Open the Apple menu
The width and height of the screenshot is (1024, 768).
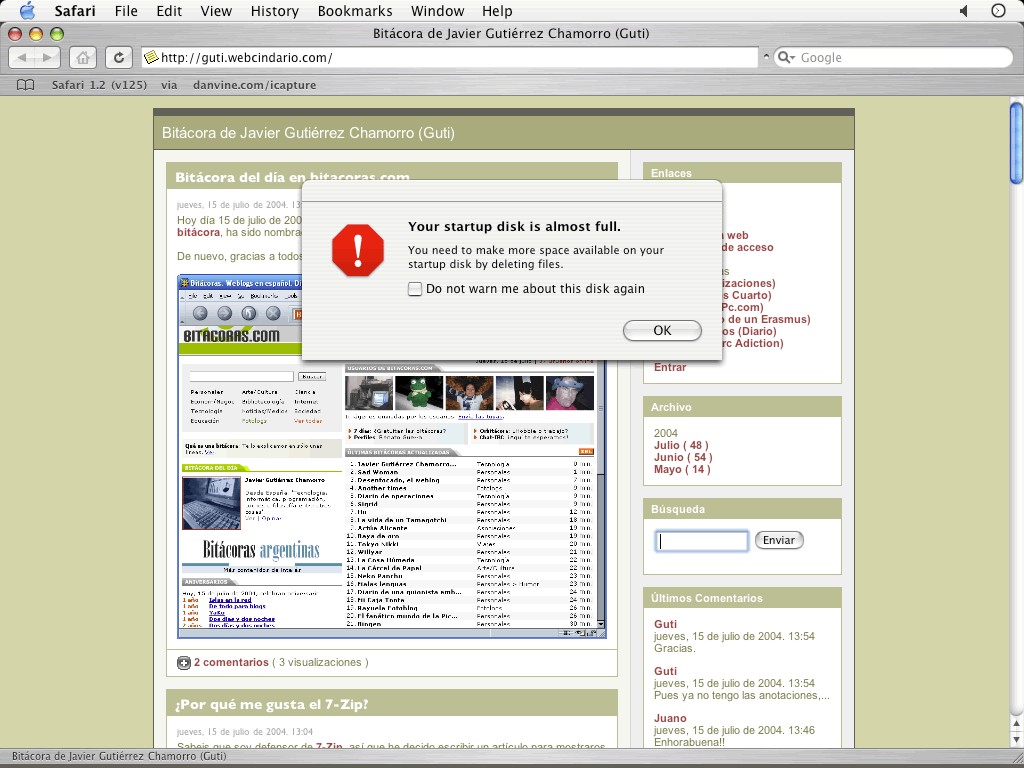pos(27,11)
